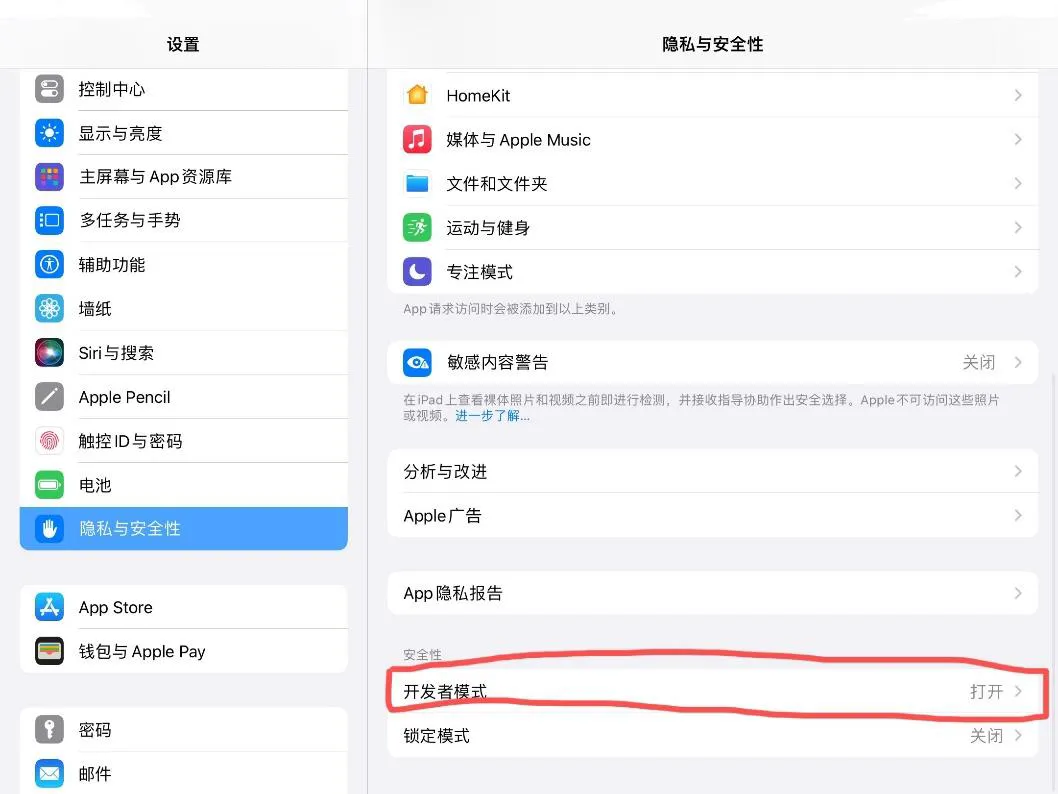Open Battery settings from the sidebar icon

49,485
